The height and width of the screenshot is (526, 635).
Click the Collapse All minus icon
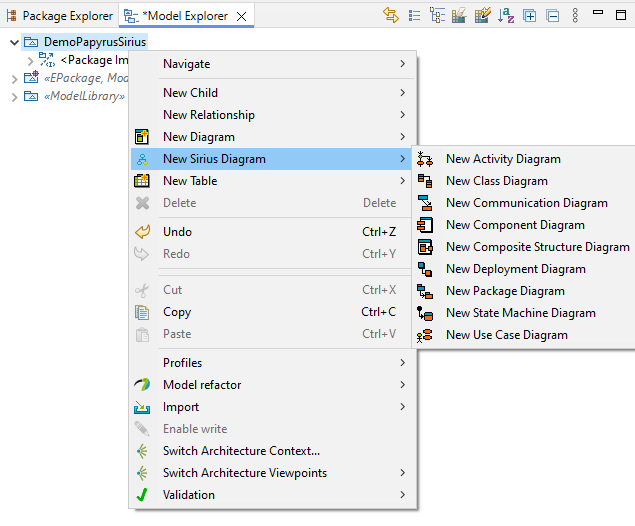pyautogui.click(x=551, y=15)
